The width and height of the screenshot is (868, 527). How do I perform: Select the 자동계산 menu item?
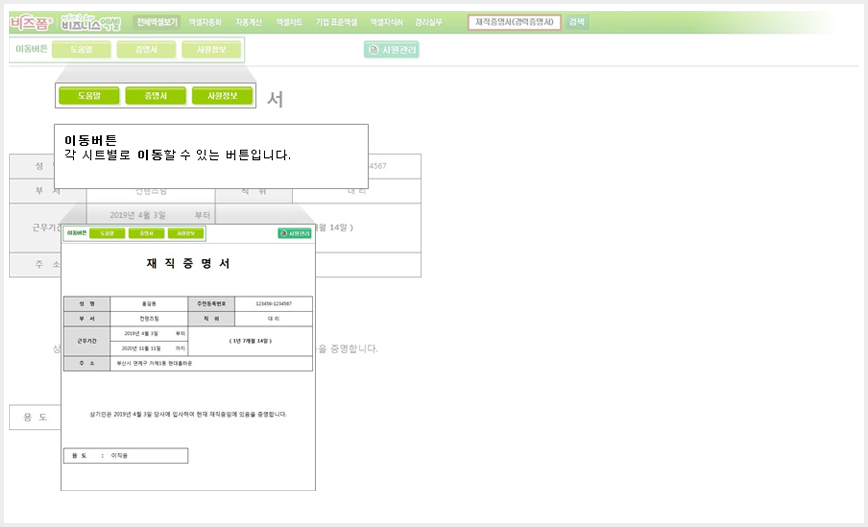tap(249, 22)
